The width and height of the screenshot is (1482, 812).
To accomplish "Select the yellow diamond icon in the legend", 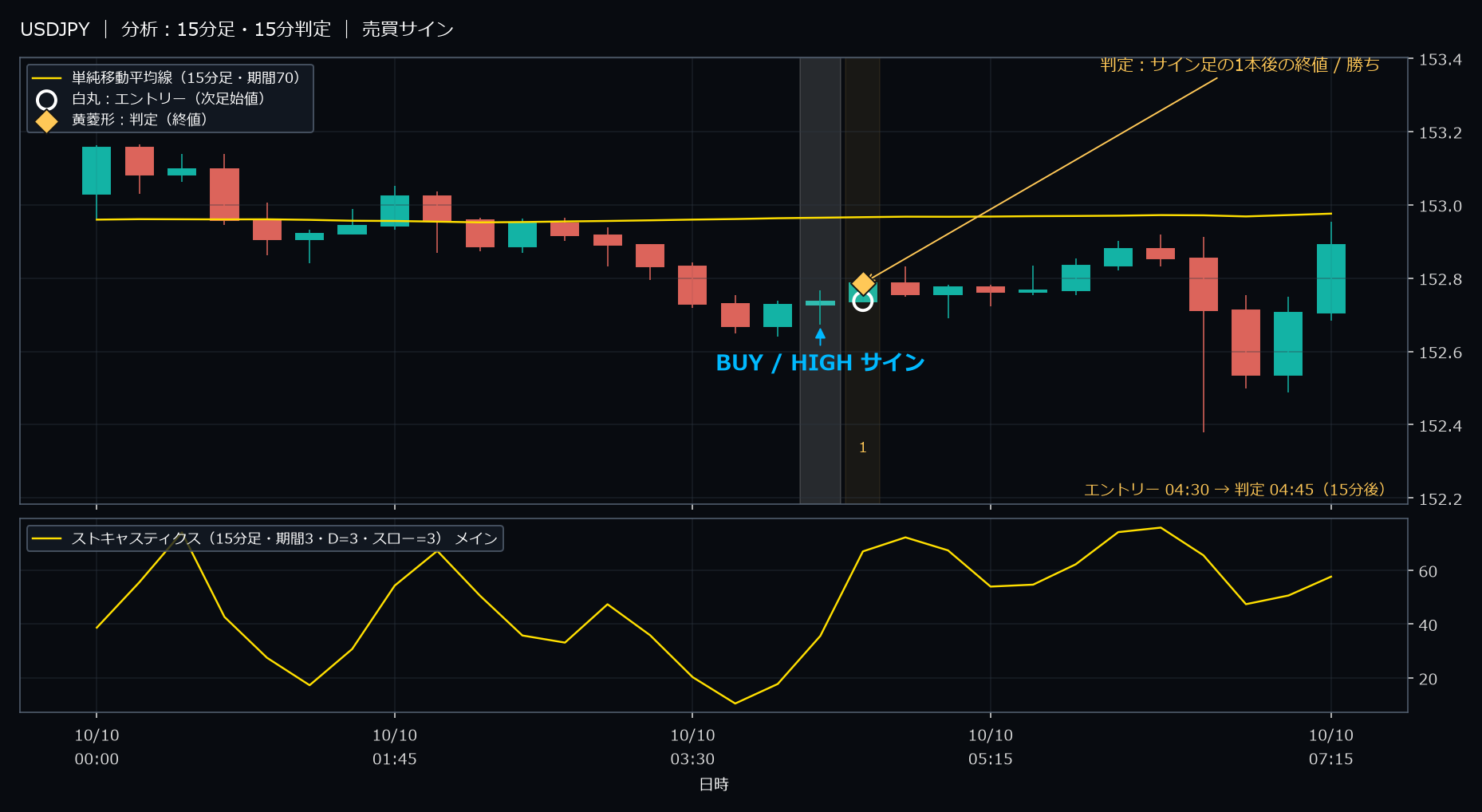I will click(x=47, y=120).
